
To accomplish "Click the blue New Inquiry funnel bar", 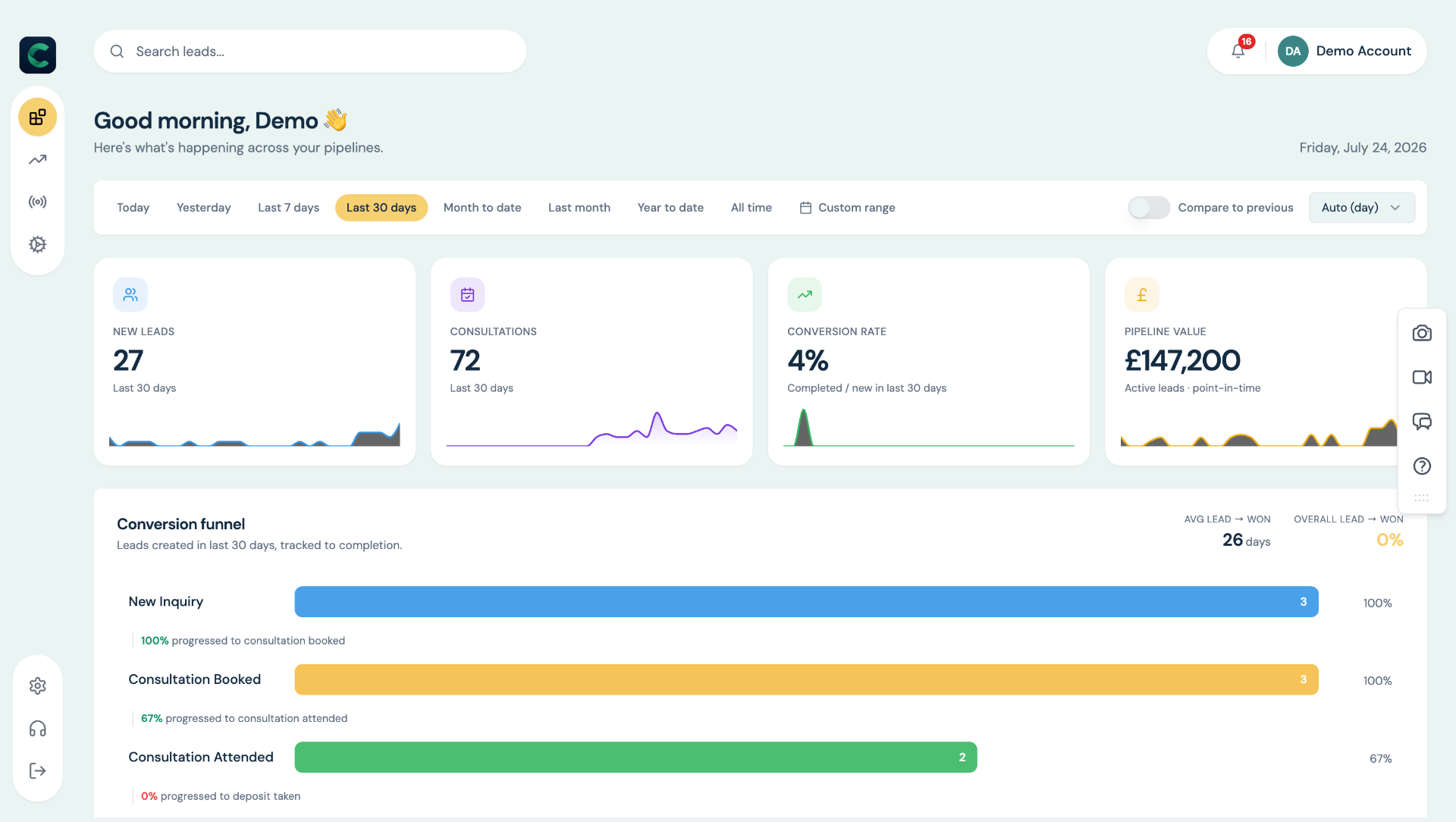I will [806, 601].
